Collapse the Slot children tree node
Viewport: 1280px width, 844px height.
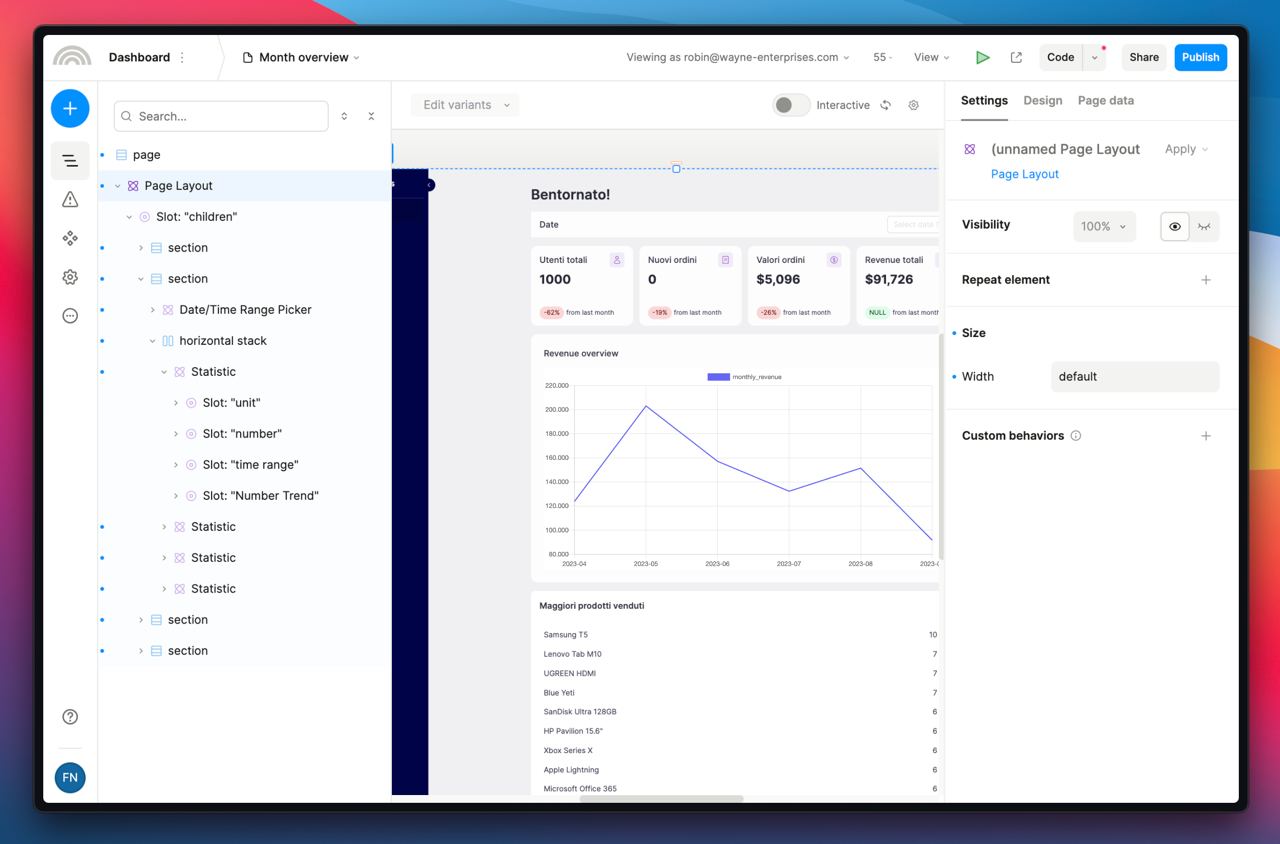[x=129, y=217]
